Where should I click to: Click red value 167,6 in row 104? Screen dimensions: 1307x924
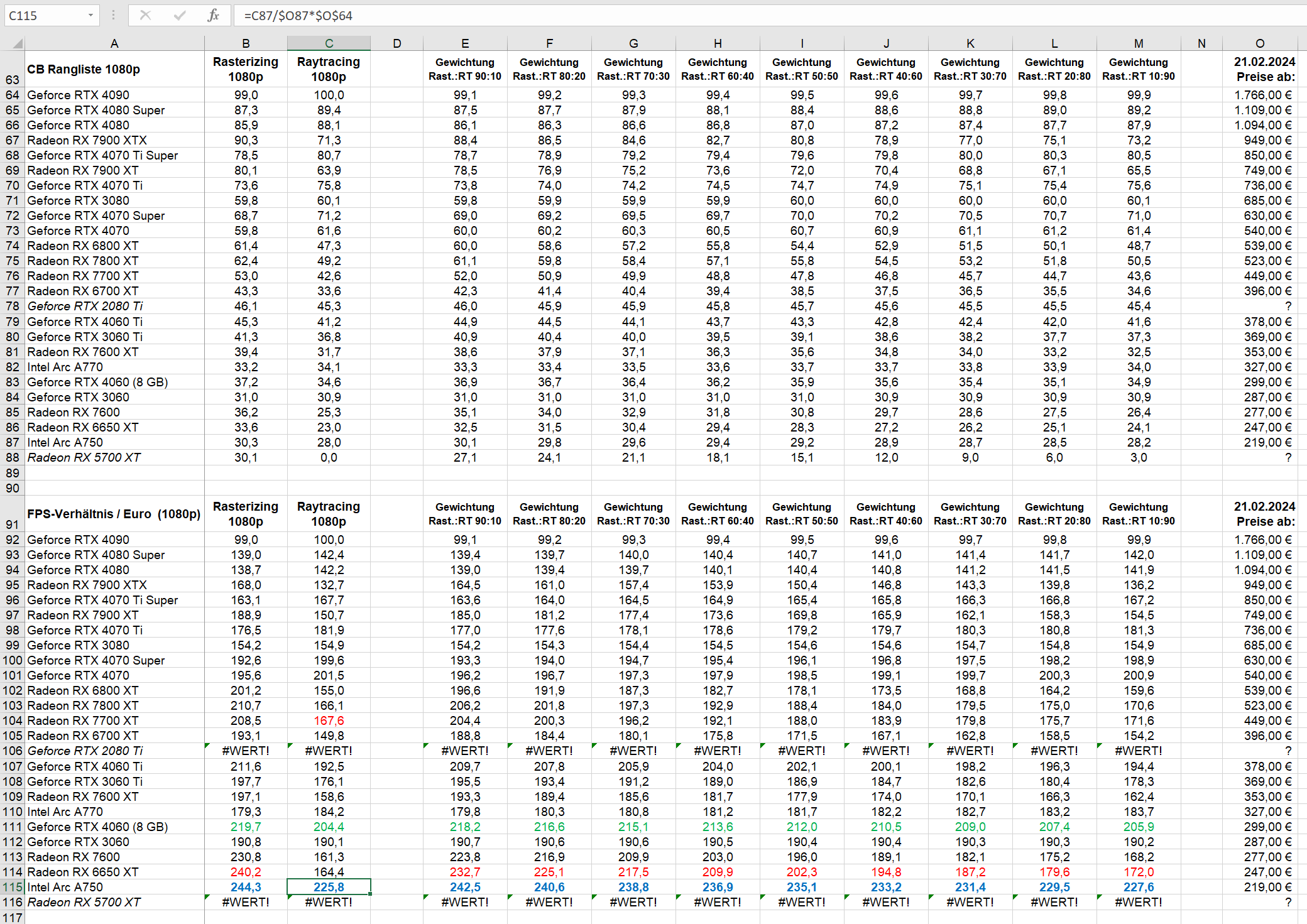[329, 720]
